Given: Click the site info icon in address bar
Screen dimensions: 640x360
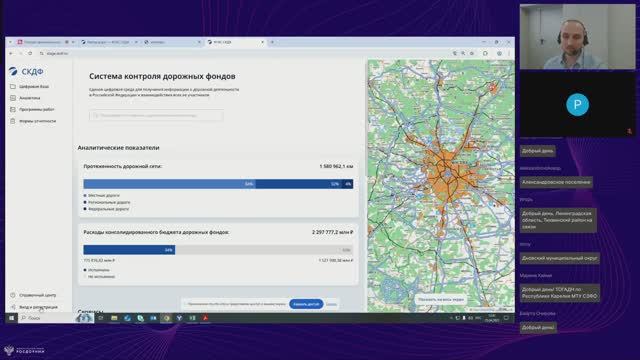Looking at the screenshot, I should click(41, 53).
